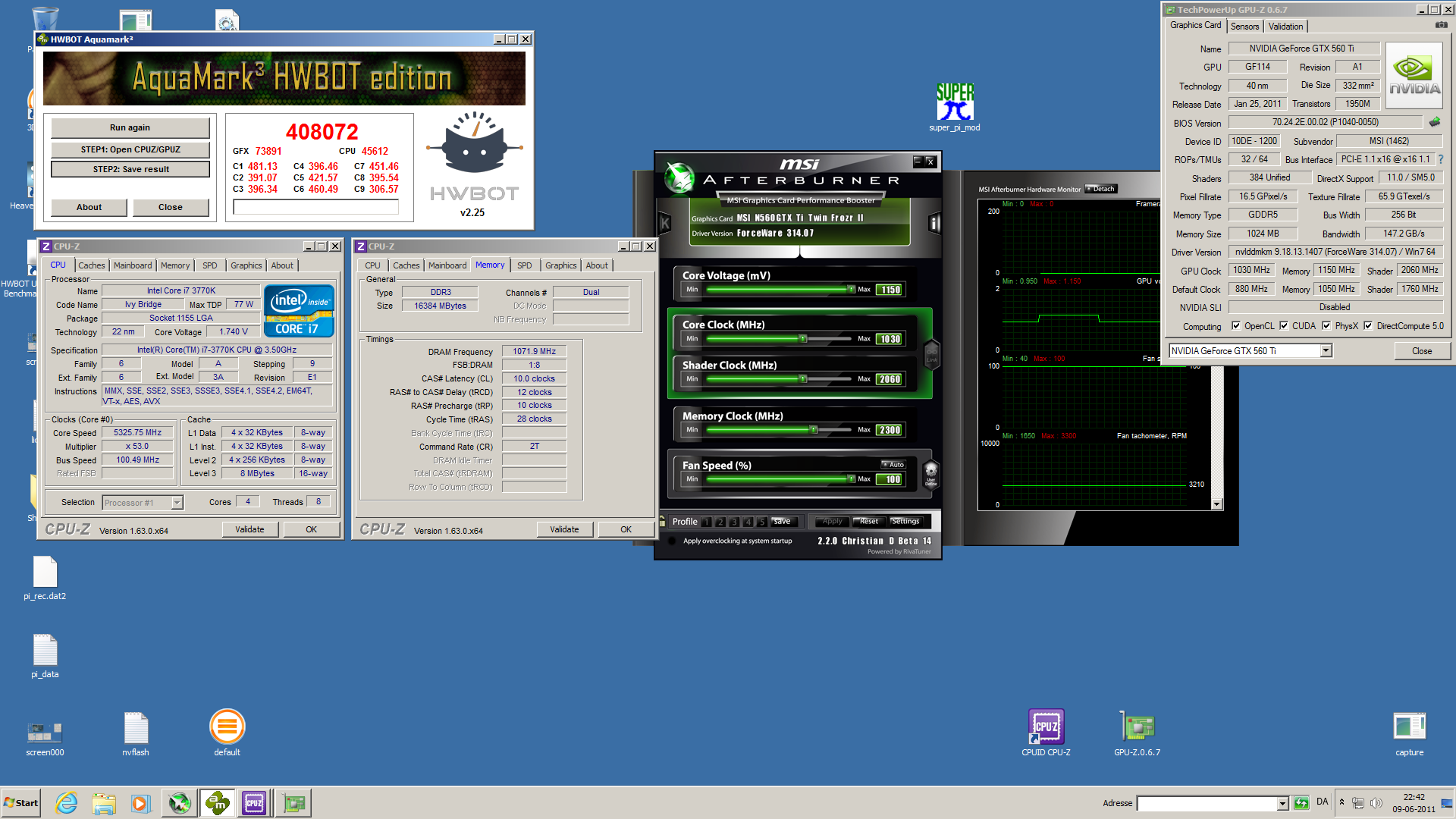Click hardware monitor scrollbar down arrow

pyautogui.click(x=1216, y=504)
